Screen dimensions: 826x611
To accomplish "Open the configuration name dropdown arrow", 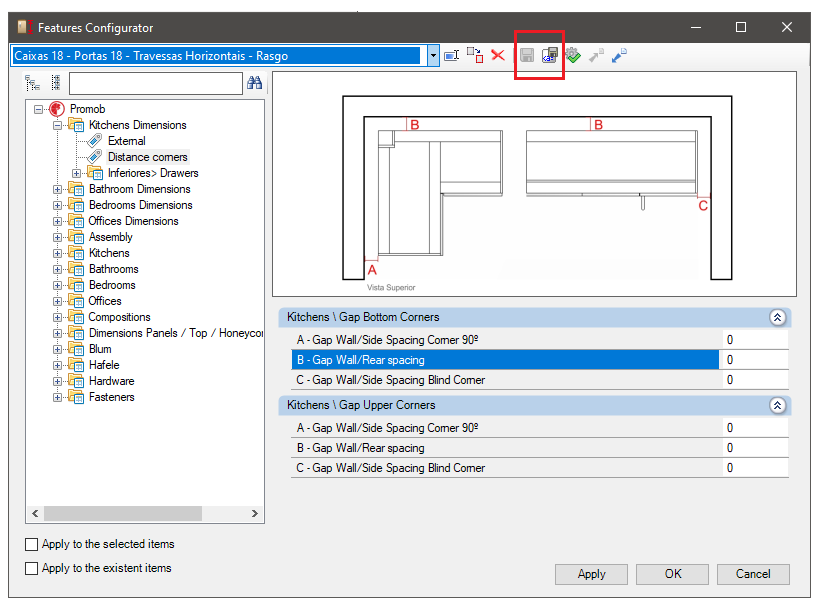I will coord(433,55).
